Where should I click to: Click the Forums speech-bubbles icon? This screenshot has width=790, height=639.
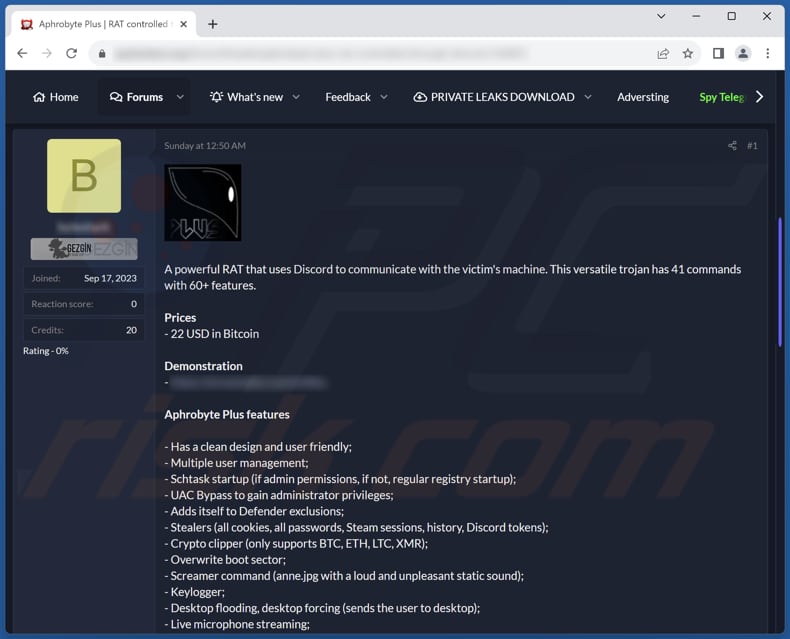click(x=116, y=97)
